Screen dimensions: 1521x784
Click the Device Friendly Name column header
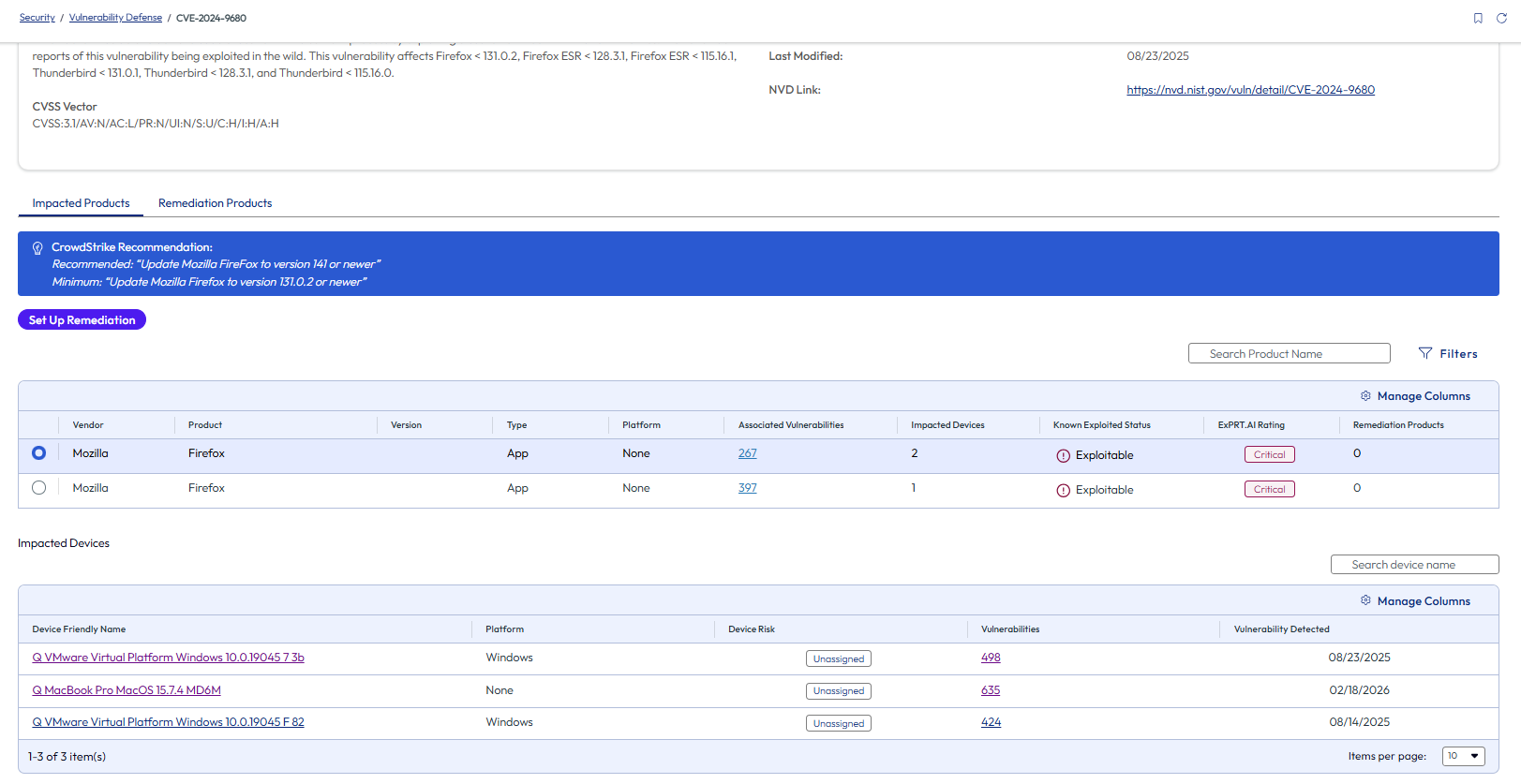click(x=79, y=629)
